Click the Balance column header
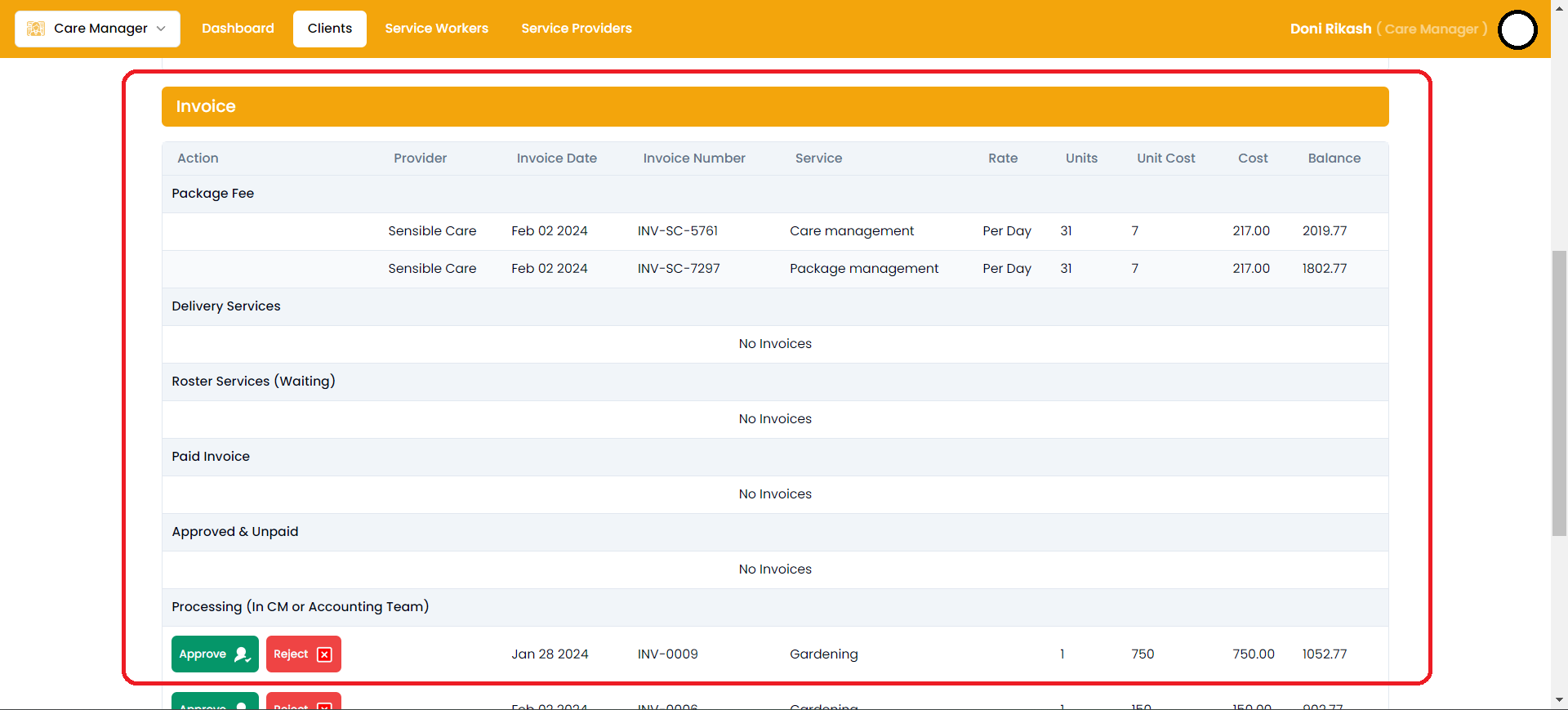The width and height of the screenshot is (1568, 710). pyautogui.click(x=1334, y=159)
